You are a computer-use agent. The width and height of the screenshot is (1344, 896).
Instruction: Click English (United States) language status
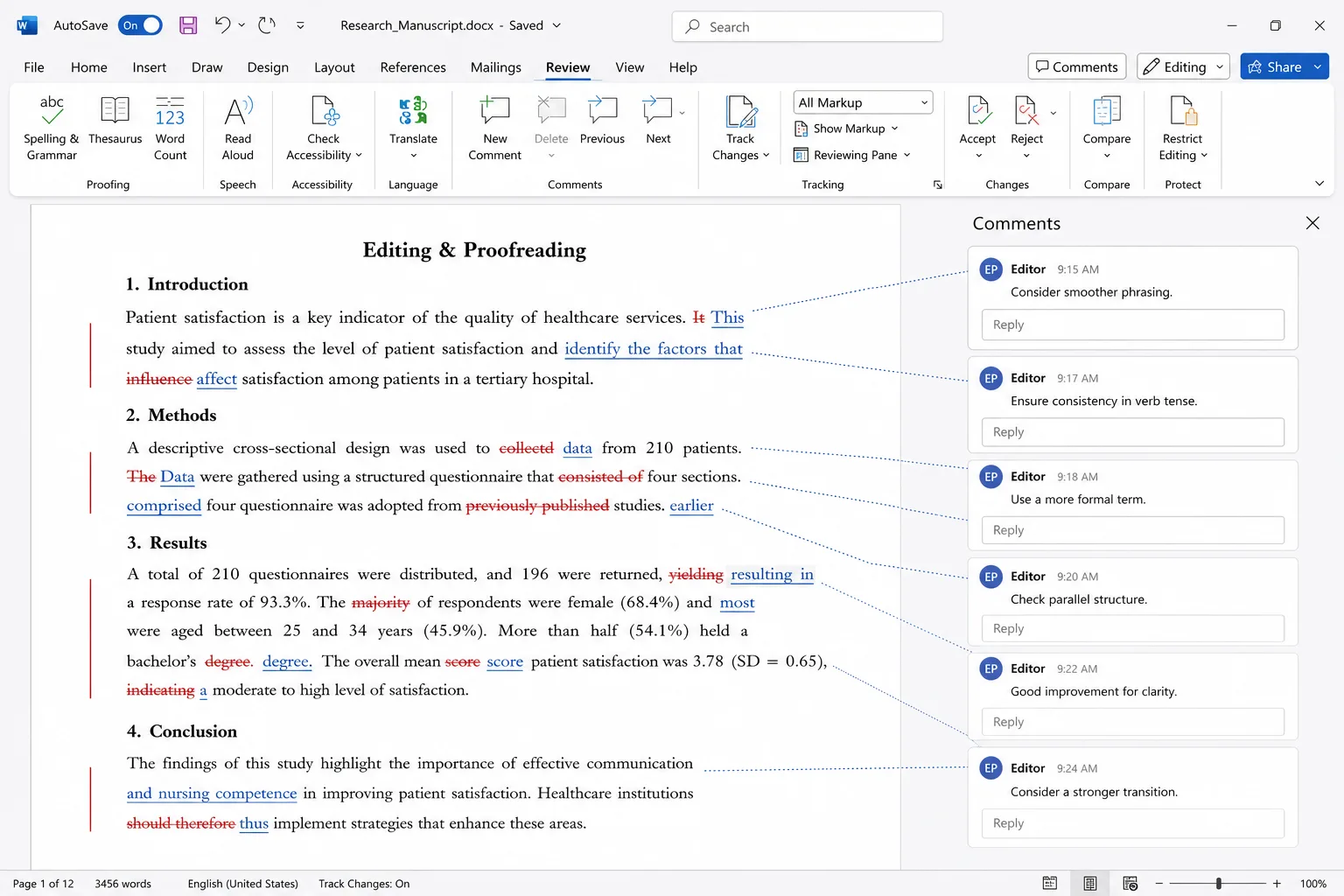coord(243,884)
